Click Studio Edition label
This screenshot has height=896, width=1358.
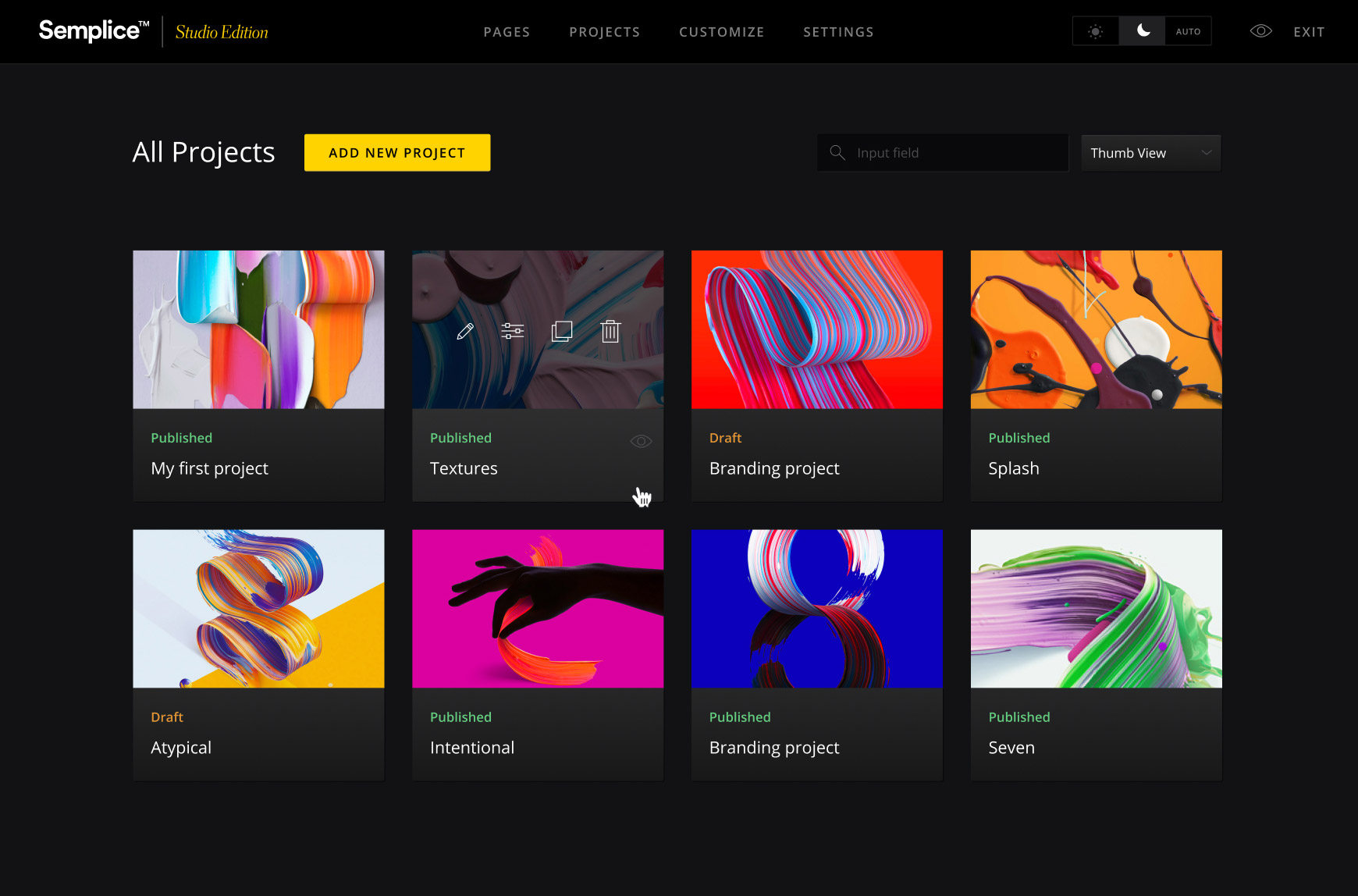222,32
